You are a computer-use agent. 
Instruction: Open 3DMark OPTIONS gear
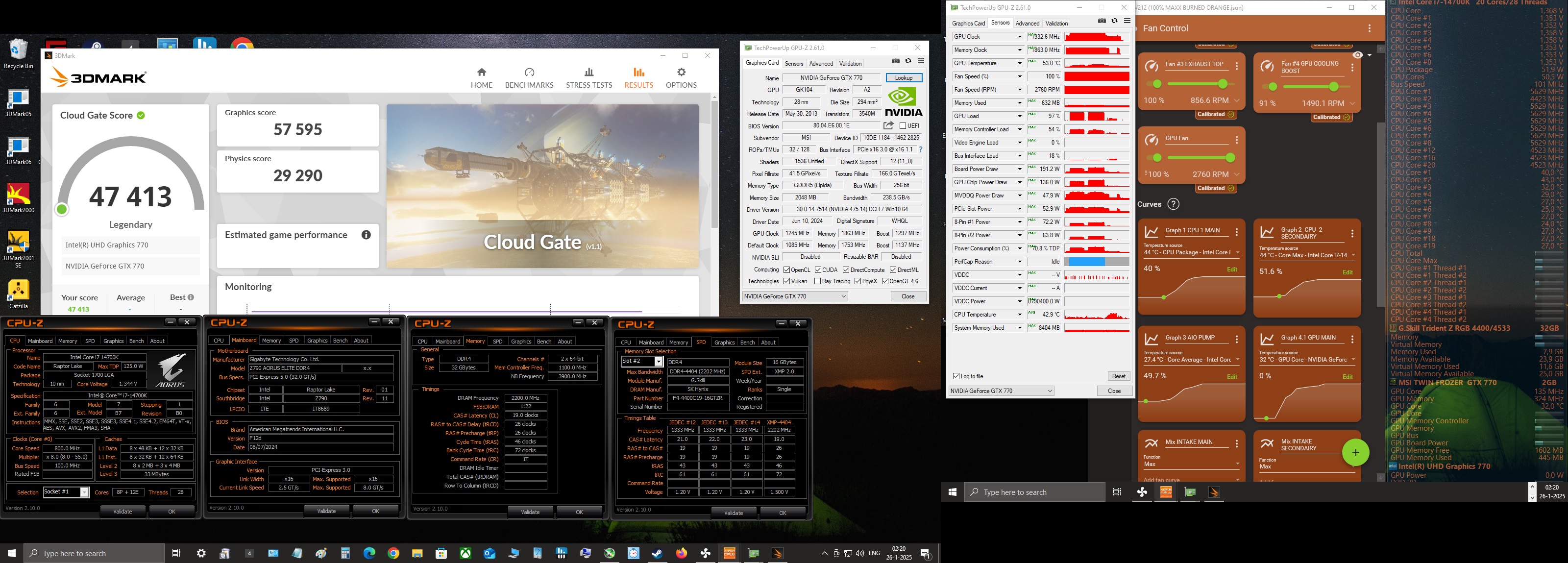(x=681, y=78)
